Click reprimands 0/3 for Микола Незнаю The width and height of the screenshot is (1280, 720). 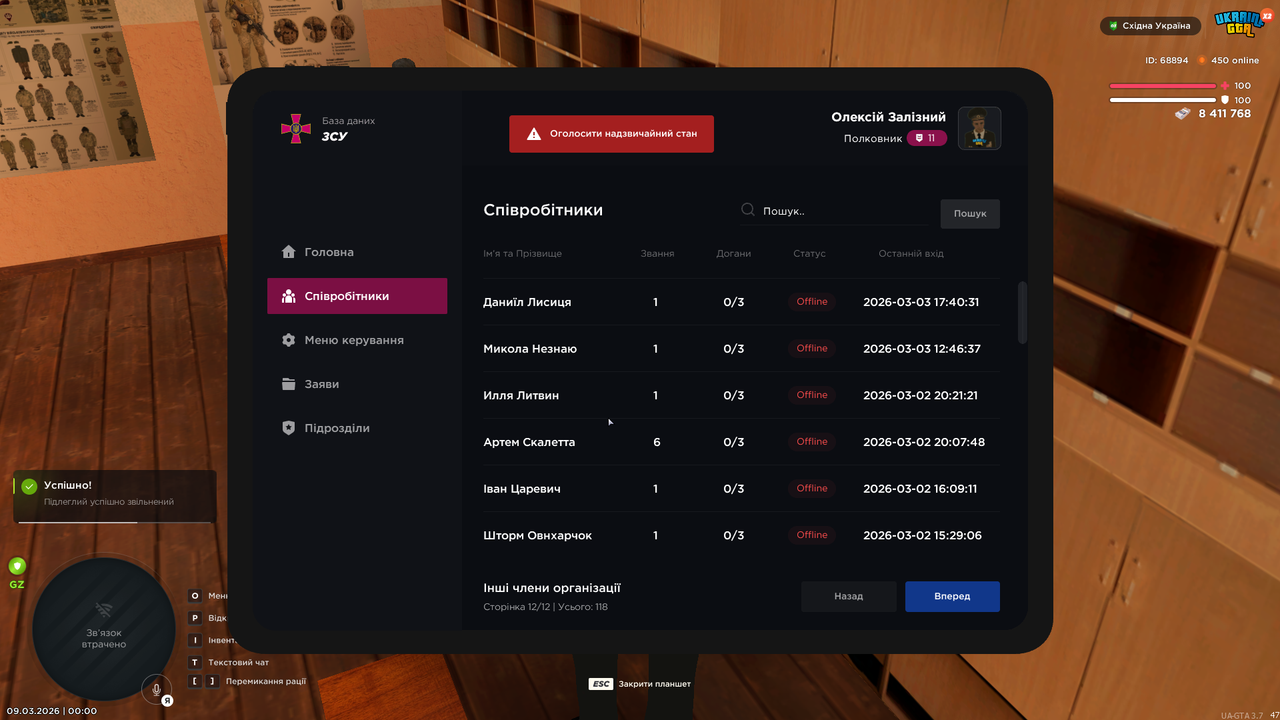pos(734,349)
